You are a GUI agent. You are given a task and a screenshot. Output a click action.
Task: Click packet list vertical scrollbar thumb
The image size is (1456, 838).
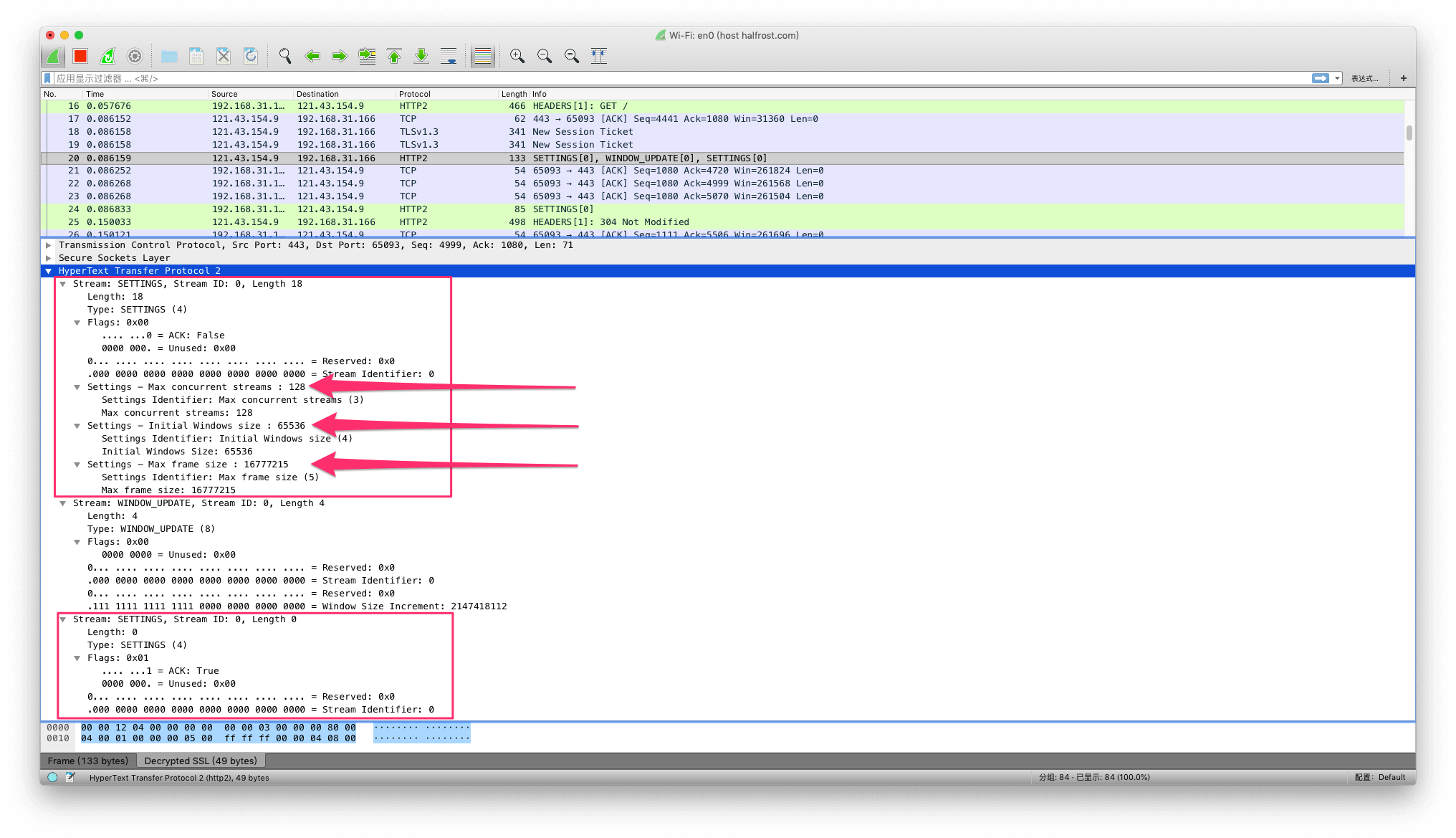[x=1409, y=133]
